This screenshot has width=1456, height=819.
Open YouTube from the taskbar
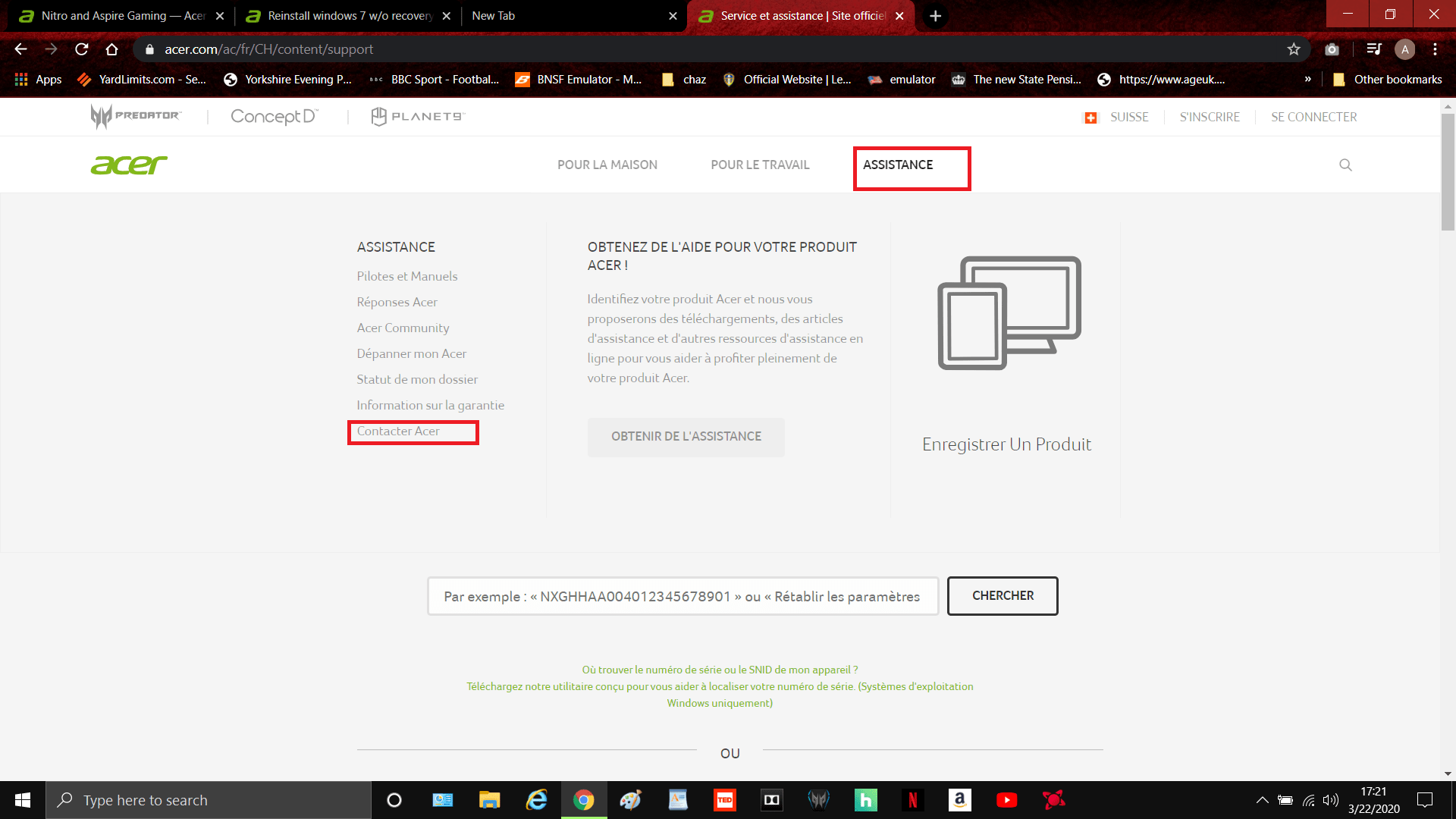click(x=1006, y=800)
